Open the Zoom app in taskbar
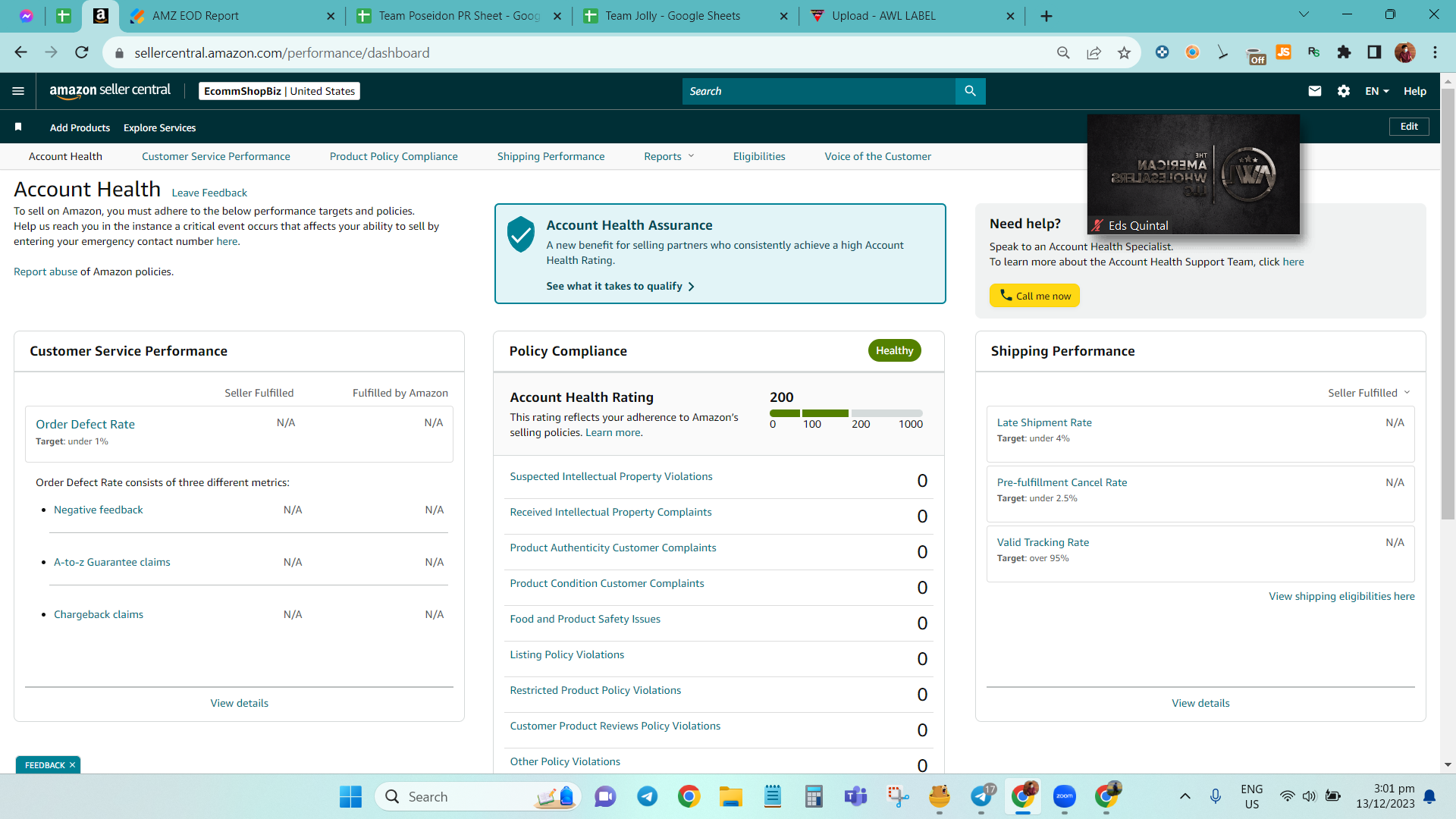 (x=1065, y=796)
